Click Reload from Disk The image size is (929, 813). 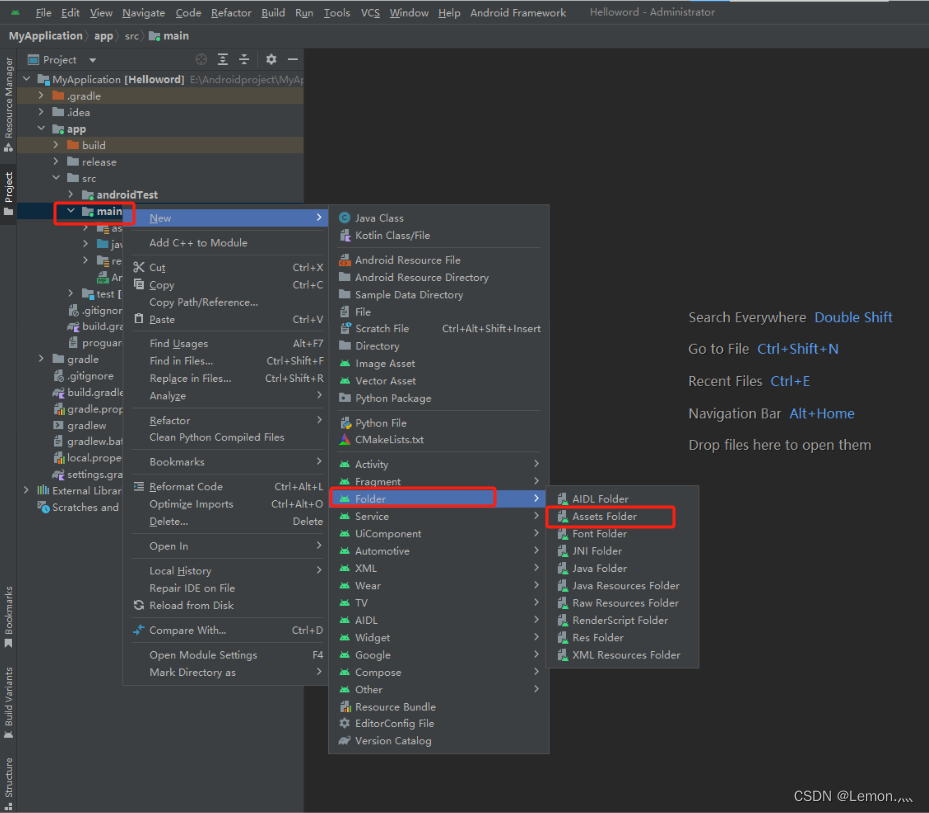[228, 606]
